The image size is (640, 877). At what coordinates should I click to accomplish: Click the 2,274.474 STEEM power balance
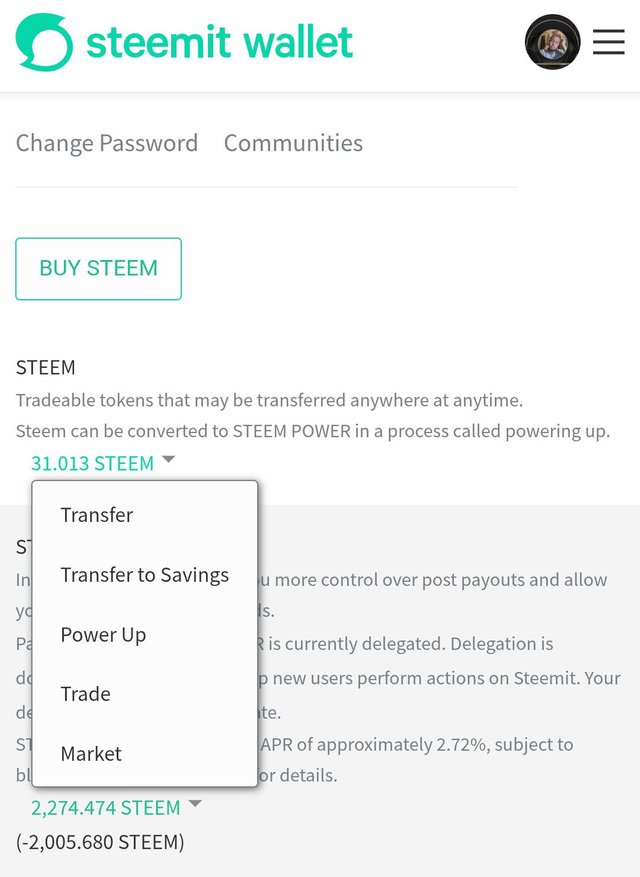pos(106,808)
